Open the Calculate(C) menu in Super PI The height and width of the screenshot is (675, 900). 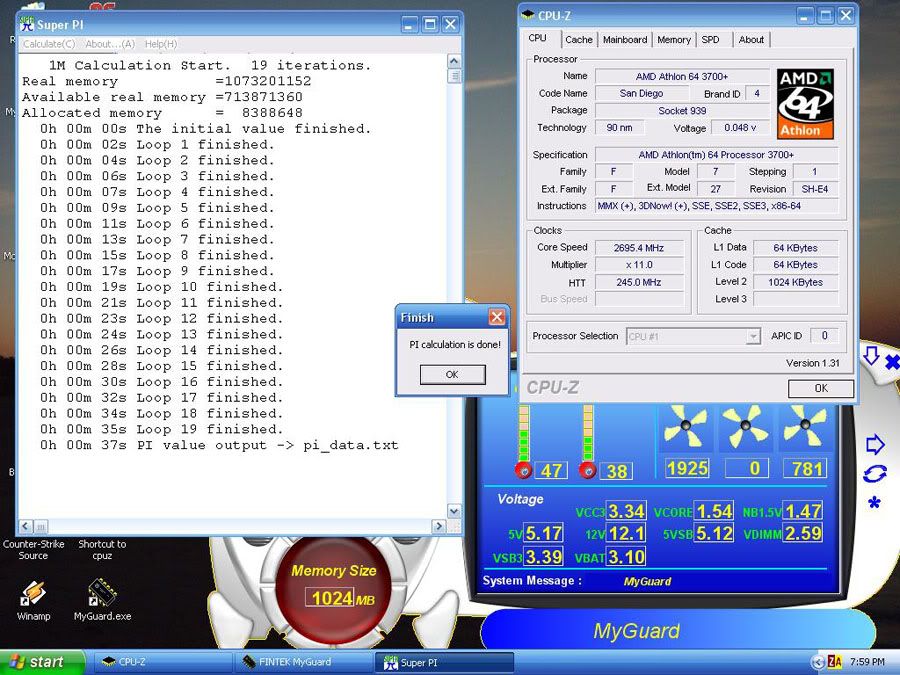49,44
